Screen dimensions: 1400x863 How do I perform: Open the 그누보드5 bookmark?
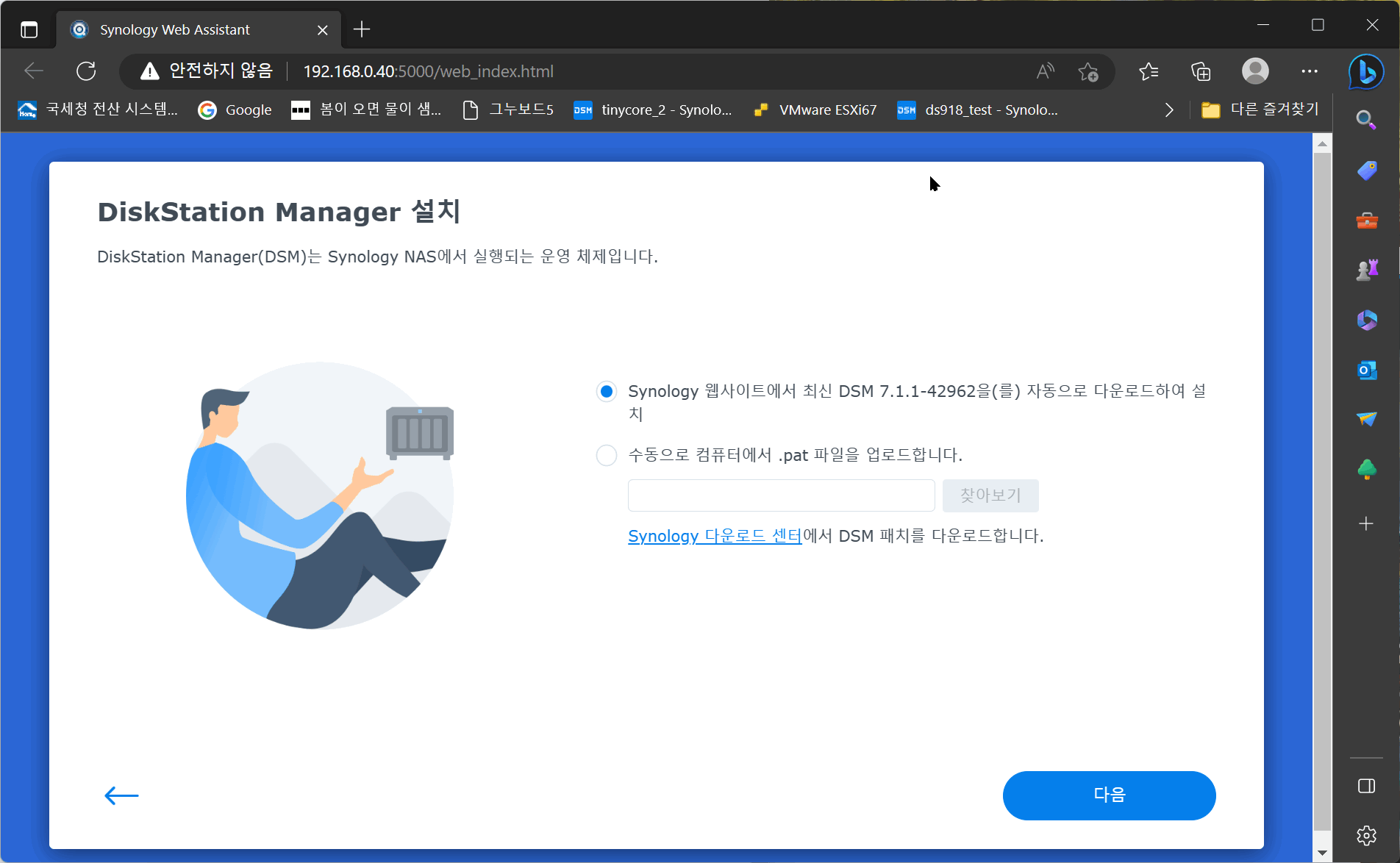click(508, 110)
